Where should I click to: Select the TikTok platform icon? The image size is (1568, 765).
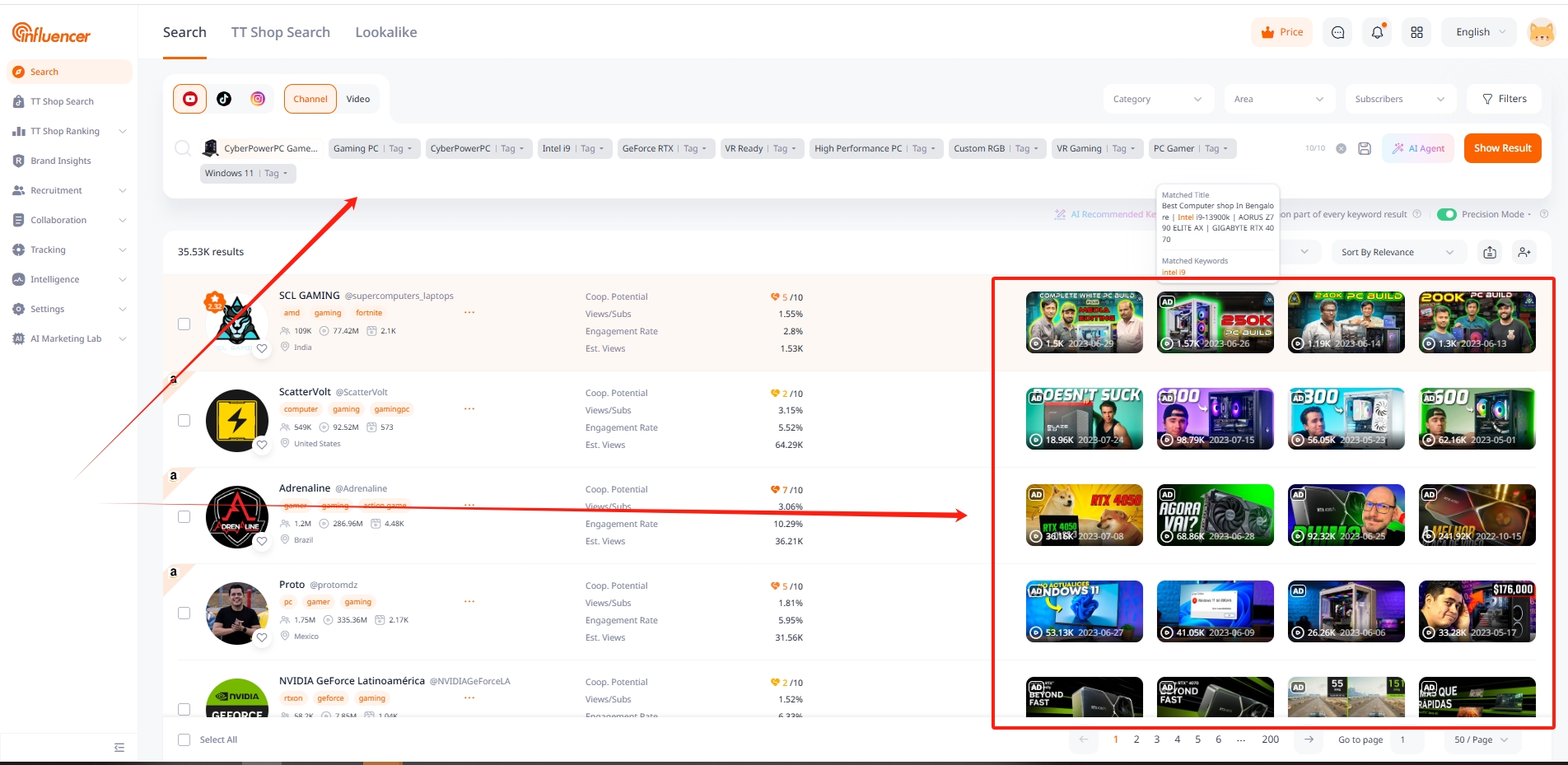tap(224, 99)
